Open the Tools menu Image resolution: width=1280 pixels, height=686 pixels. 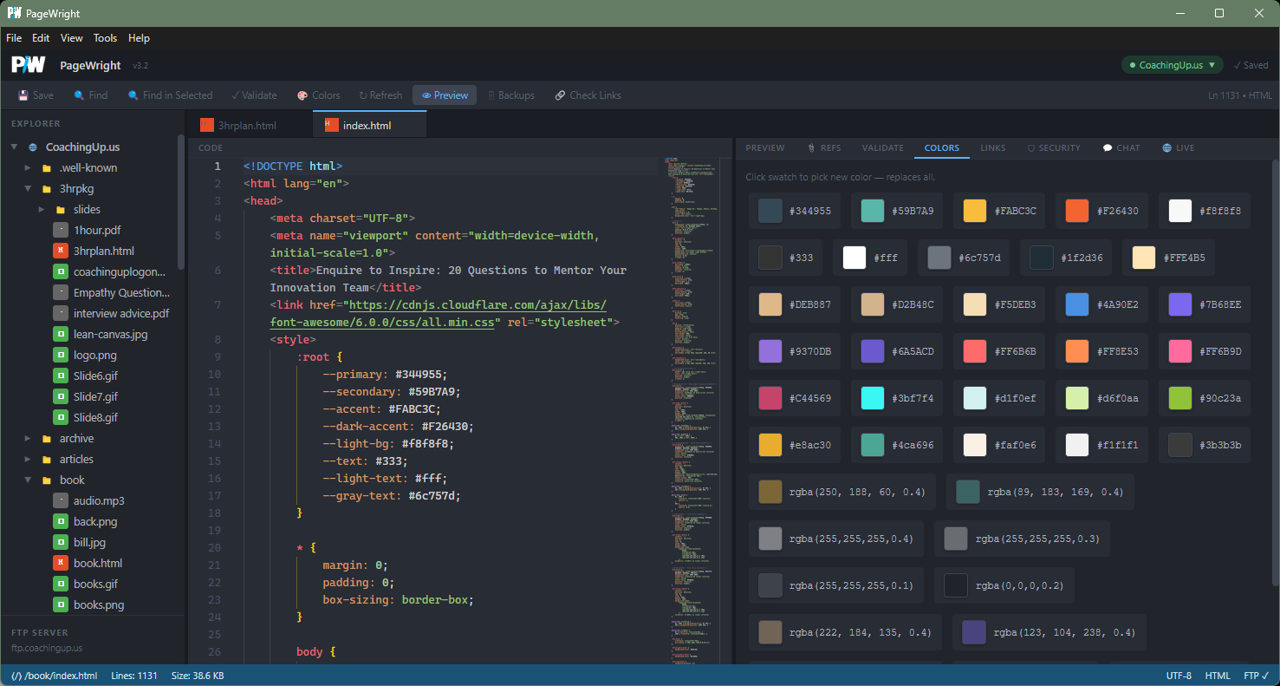tap(105, 38)
